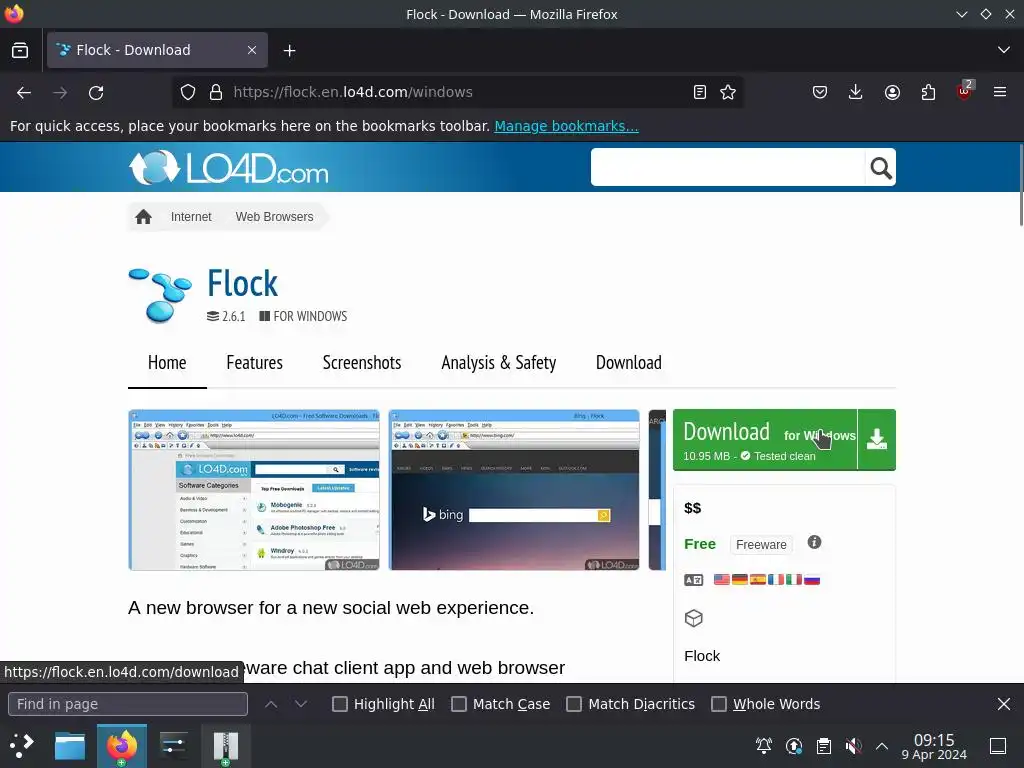
Task: Click the LO4D search input field
Action: pos(728,168)
